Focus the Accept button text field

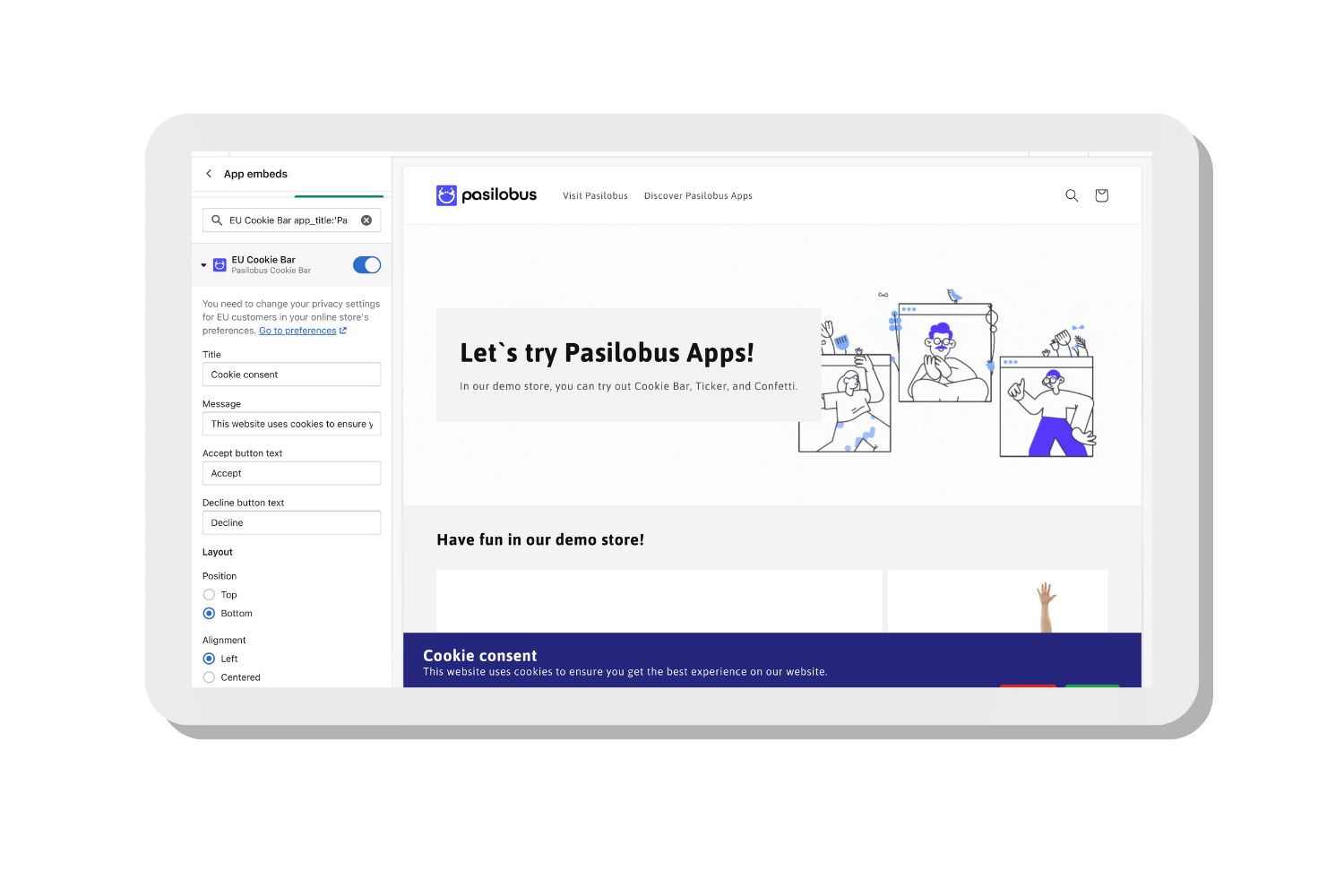point(291,473)
